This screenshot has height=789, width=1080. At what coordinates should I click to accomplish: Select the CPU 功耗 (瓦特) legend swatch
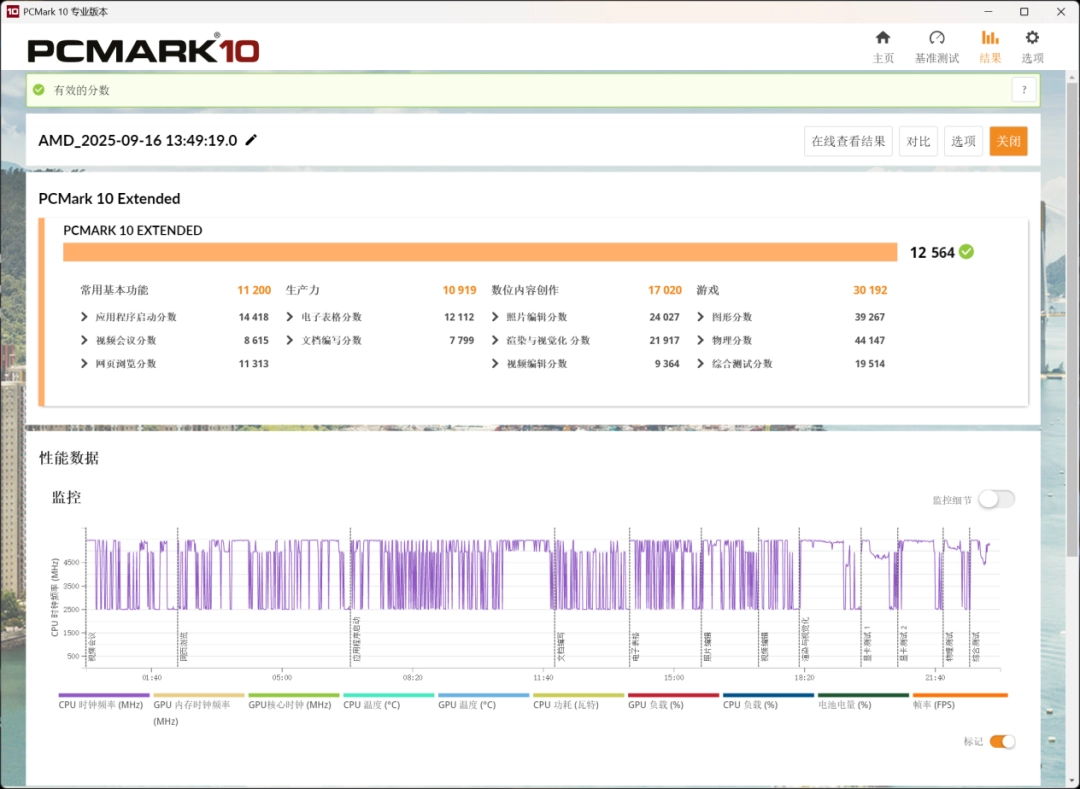[579, 695]
